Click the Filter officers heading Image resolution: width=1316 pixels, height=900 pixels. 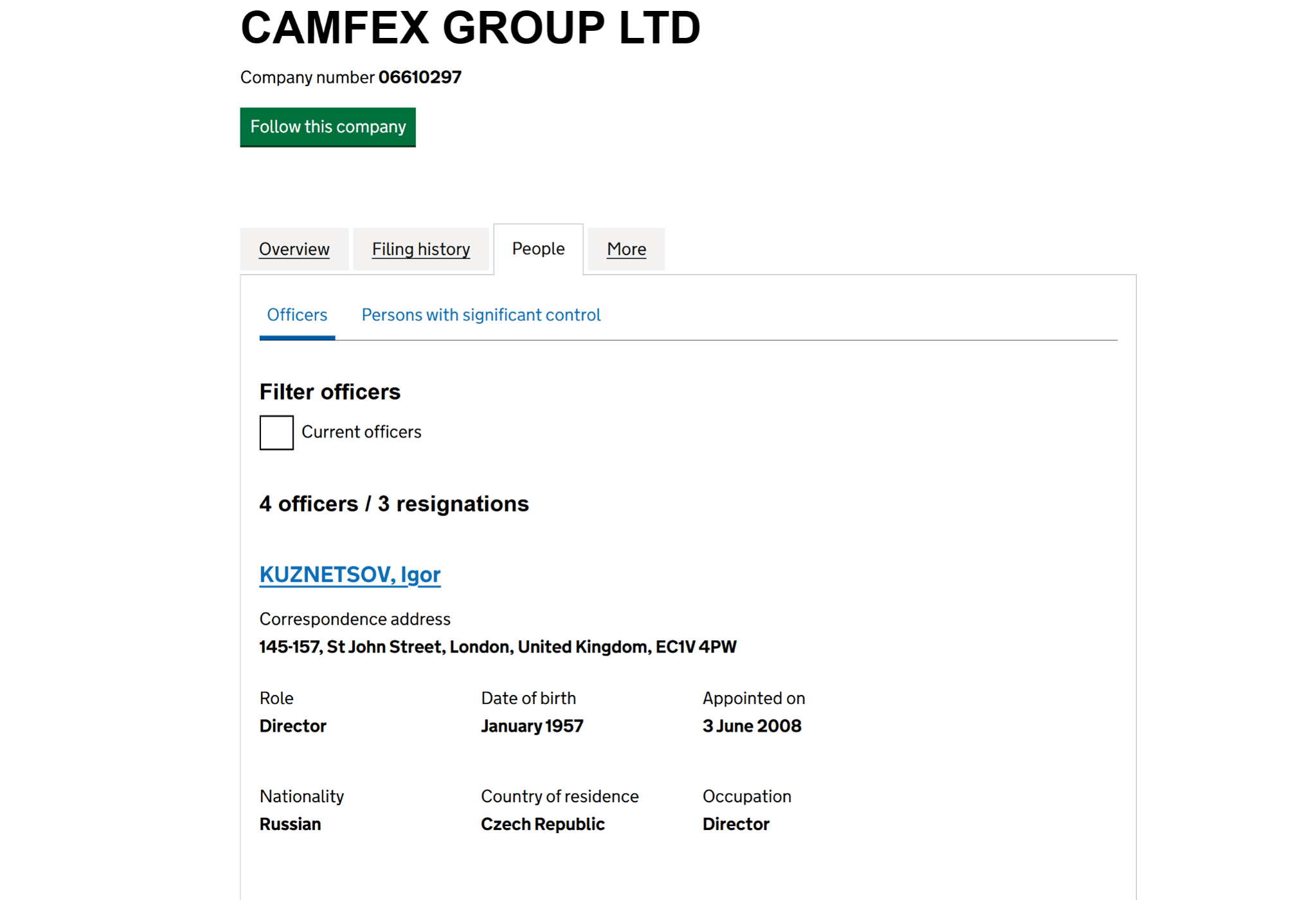[x=330, y=392]
